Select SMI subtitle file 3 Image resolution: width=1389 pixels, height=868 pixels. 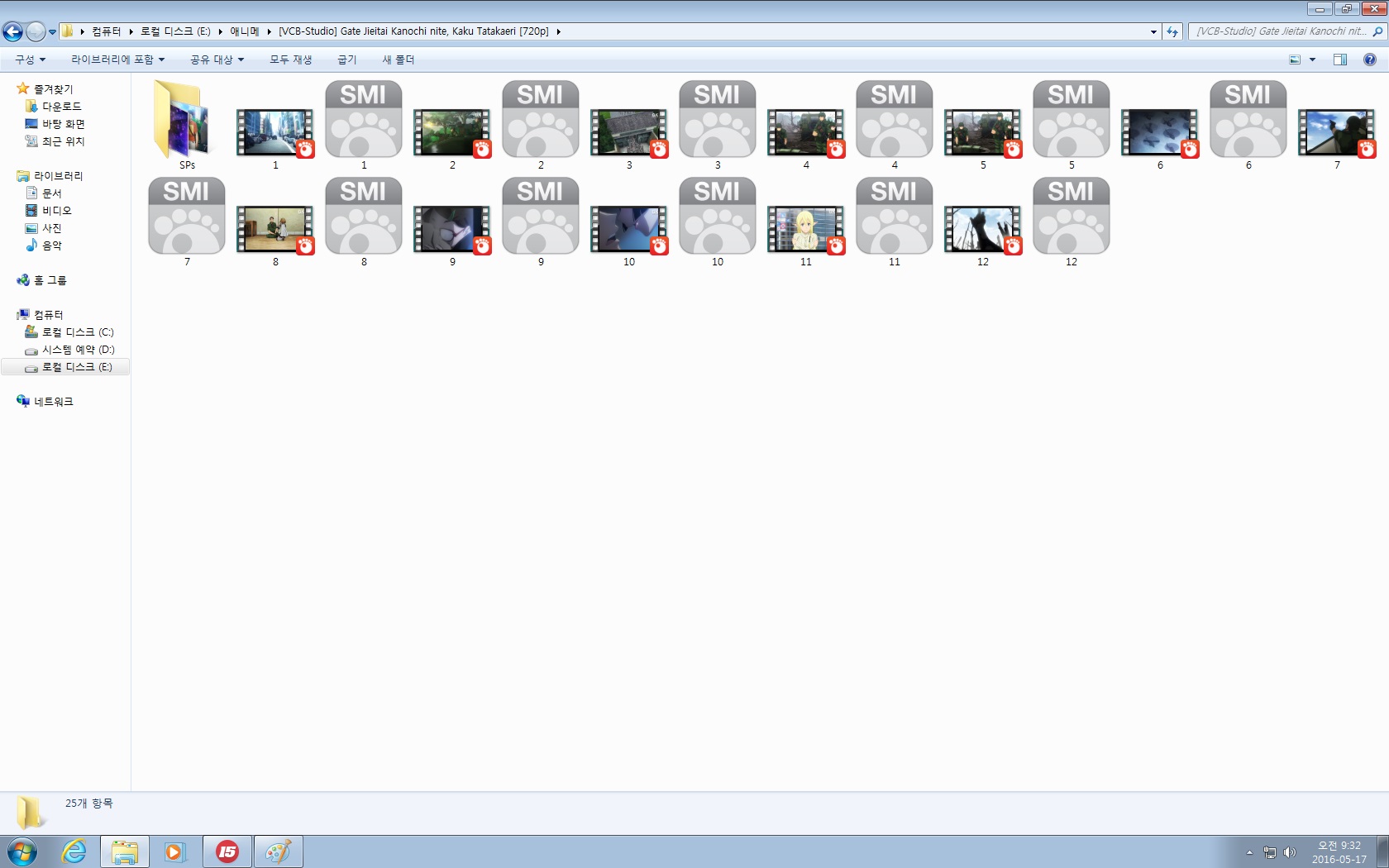point(718,119)
